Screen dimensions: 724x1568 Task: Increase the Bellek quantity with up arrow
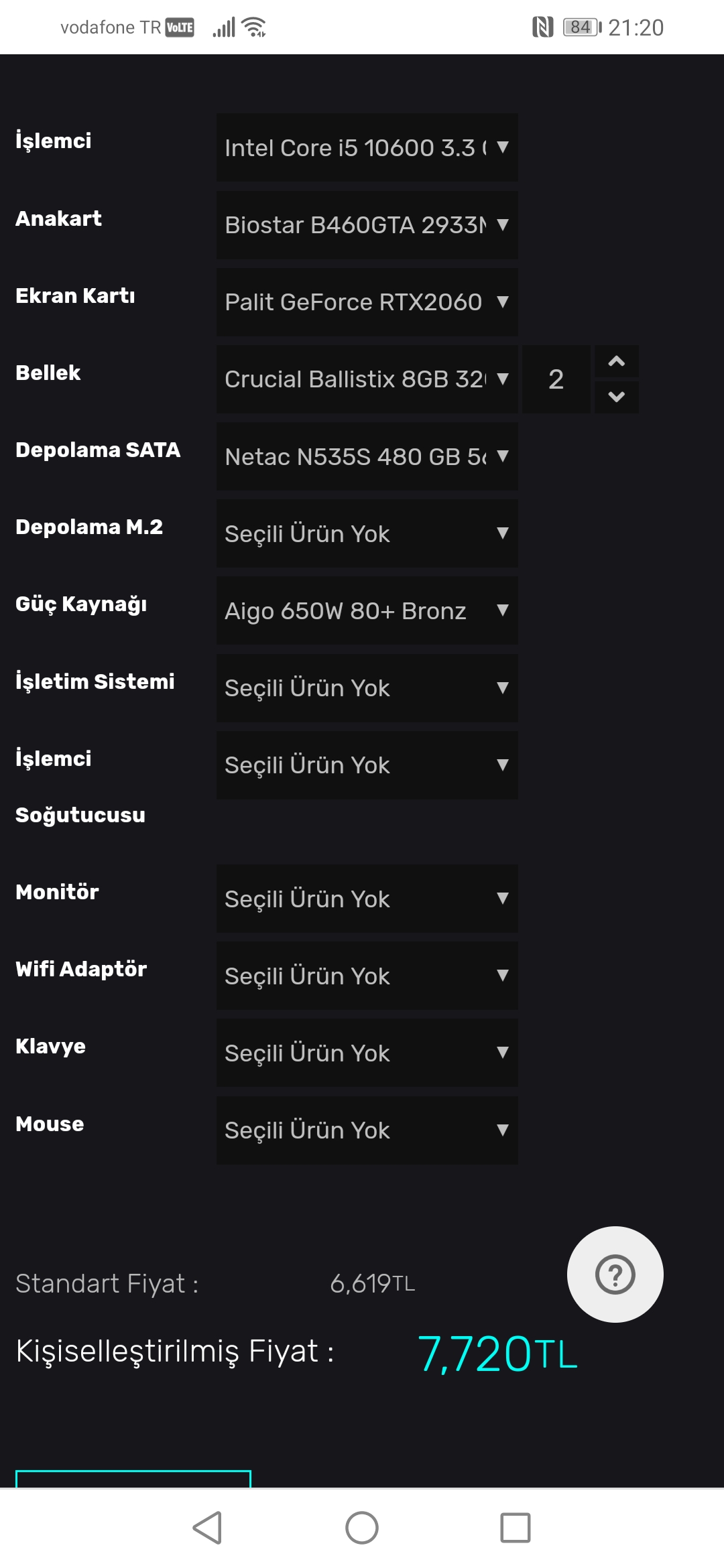click(x=616, y=362)
